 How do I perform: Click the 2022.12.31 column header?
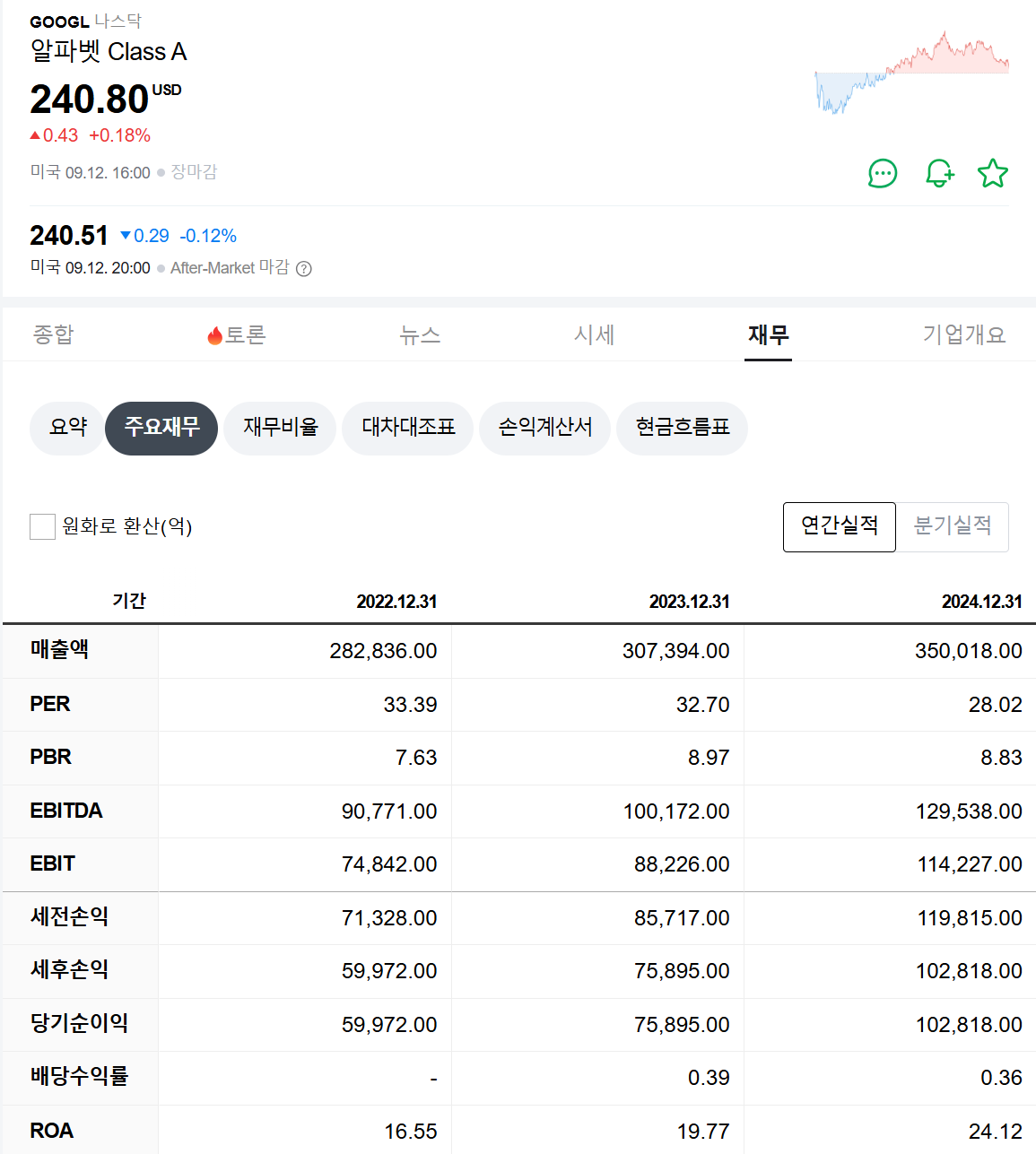[396, 602]
